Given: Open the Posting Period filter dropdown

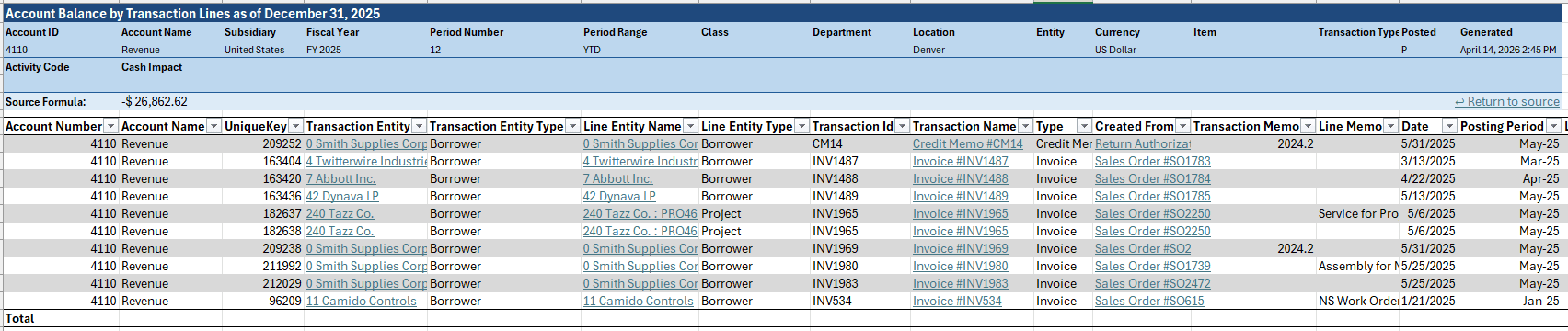Looking at the screenshot, I should coord(1553,126).
